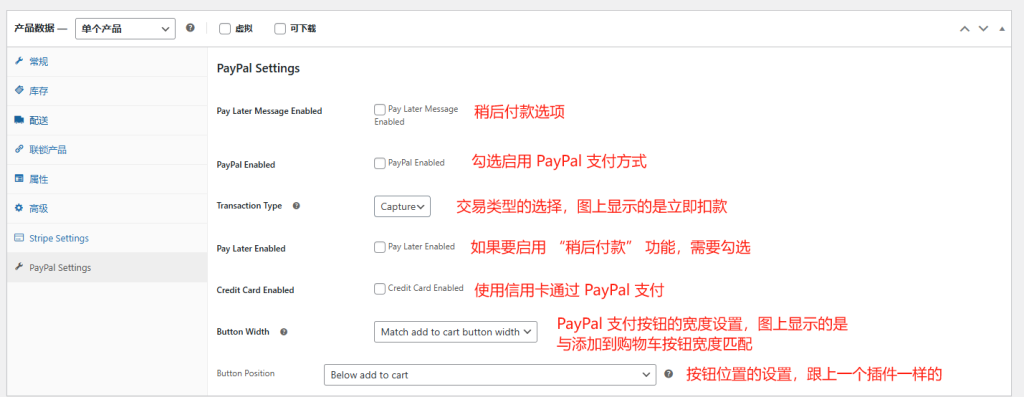Move the product data panel up

(x=964, y=29)
